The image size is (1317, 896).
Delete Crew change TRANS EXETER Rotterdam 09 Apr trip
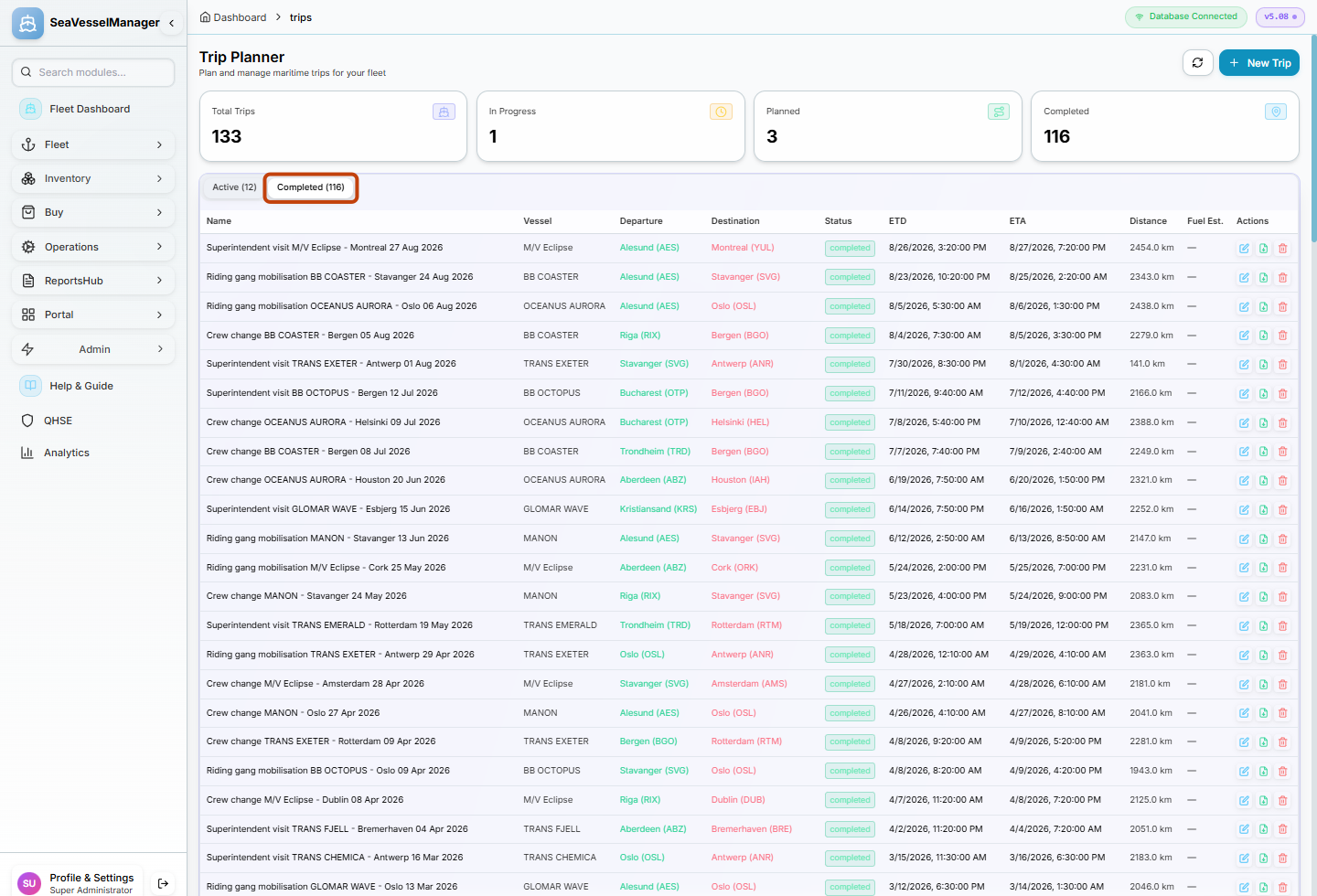pos(1282,742)
